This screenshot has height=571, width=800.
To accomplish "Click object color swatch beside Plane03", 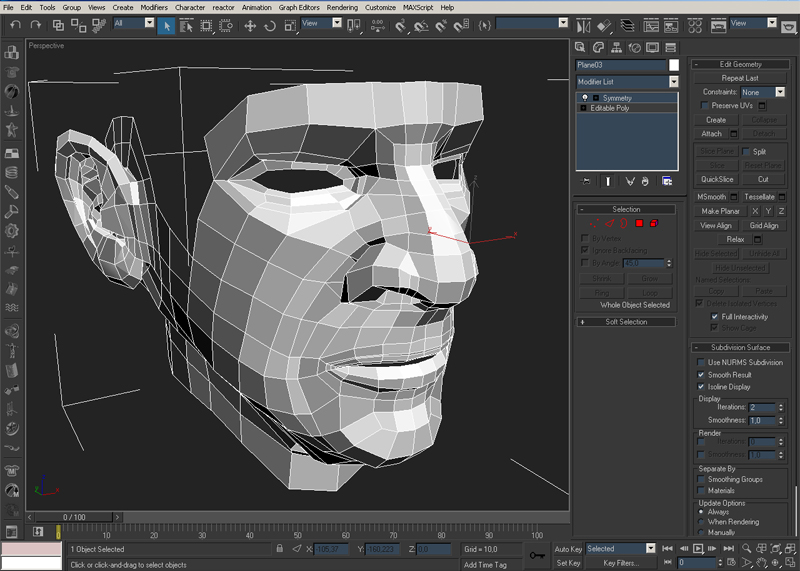I will point(674,65).
